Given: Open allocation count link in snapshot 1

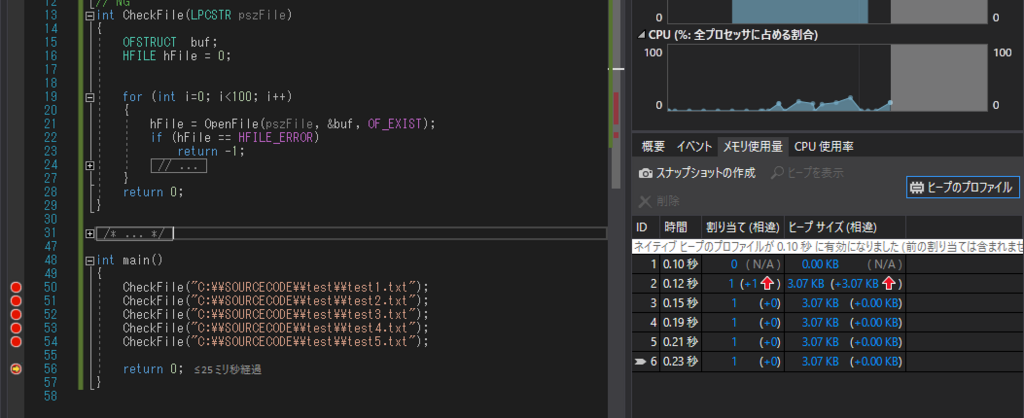Looking at the screenshot, I should click(x=734, y=265).
